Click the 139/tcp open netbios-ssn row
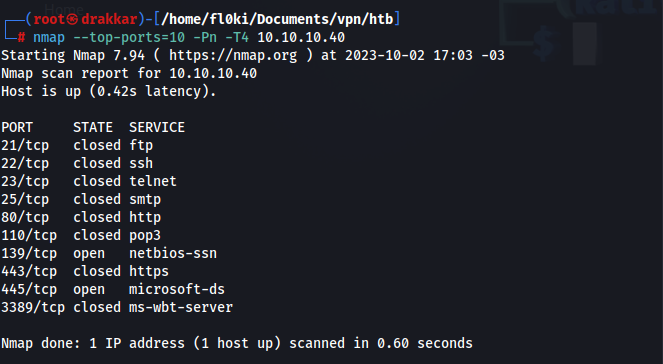The image size is (663, 364). tap(109, 253)
